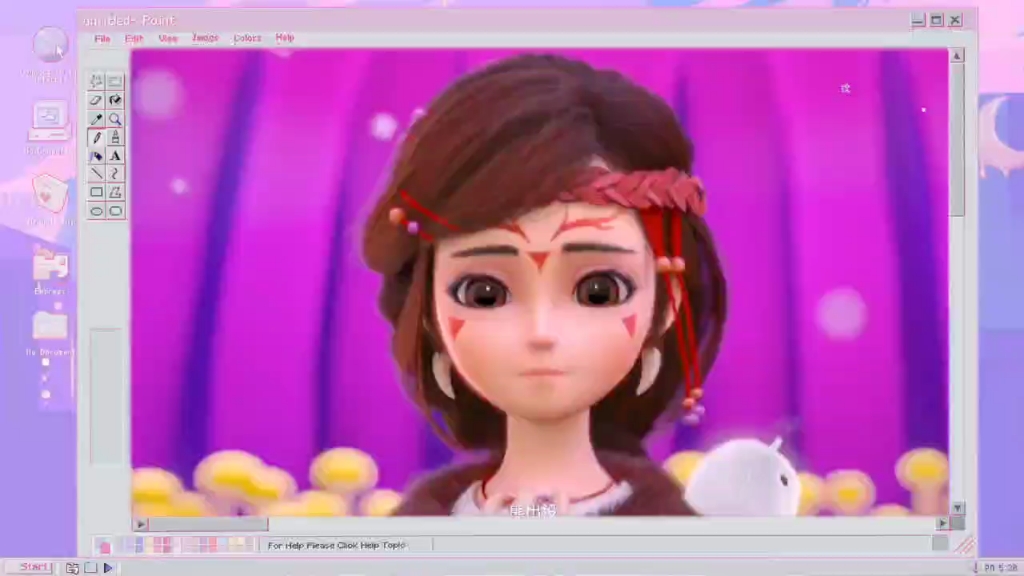This screenshot has height=576, width=1024.
Task: Choose the Rectangle shape tool
Action: [96, 192]
